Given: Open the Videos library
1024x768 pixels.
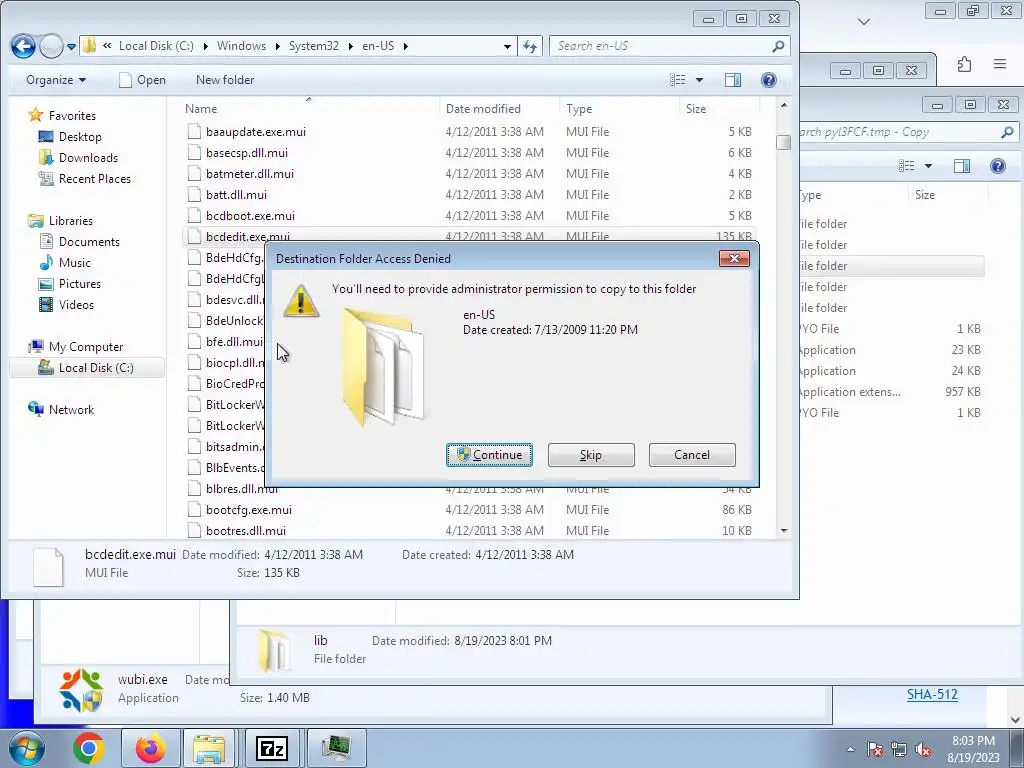Looking at the screenshot, I should coord(67,304).
